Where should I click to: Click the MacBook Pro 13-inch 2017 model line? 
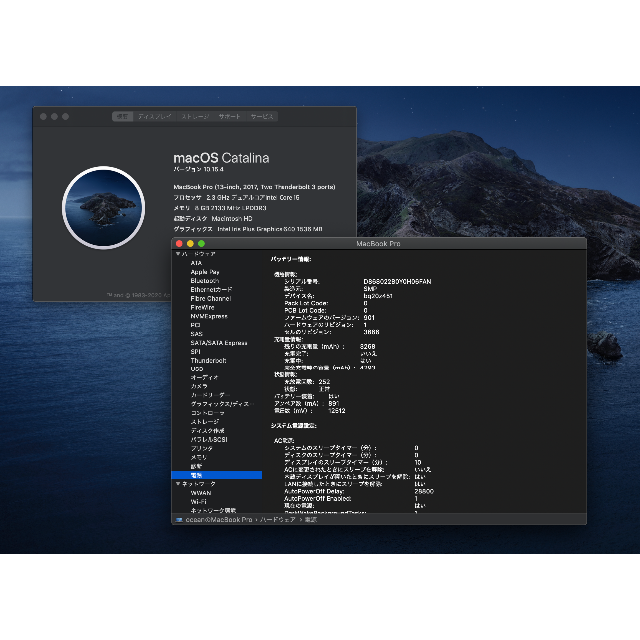pyautogui.click(x=254, y=187)
